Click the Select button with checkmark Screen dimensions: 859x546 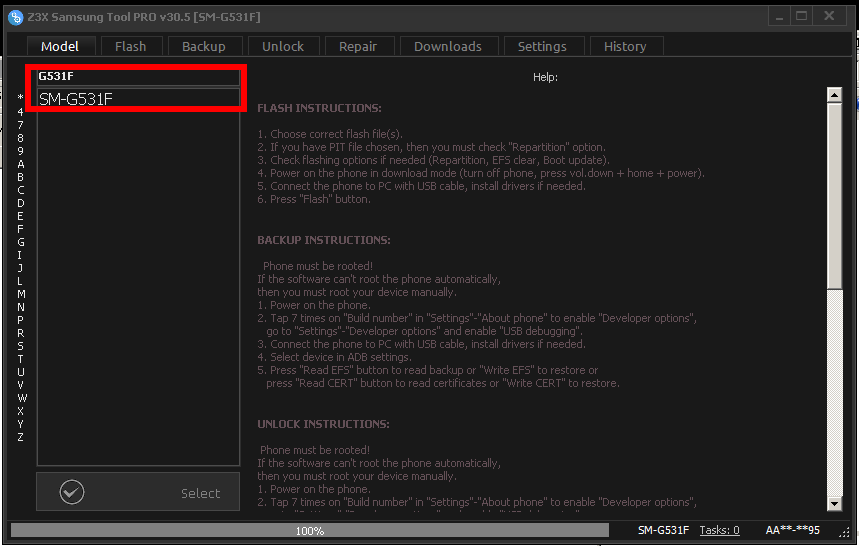[138, 492]
